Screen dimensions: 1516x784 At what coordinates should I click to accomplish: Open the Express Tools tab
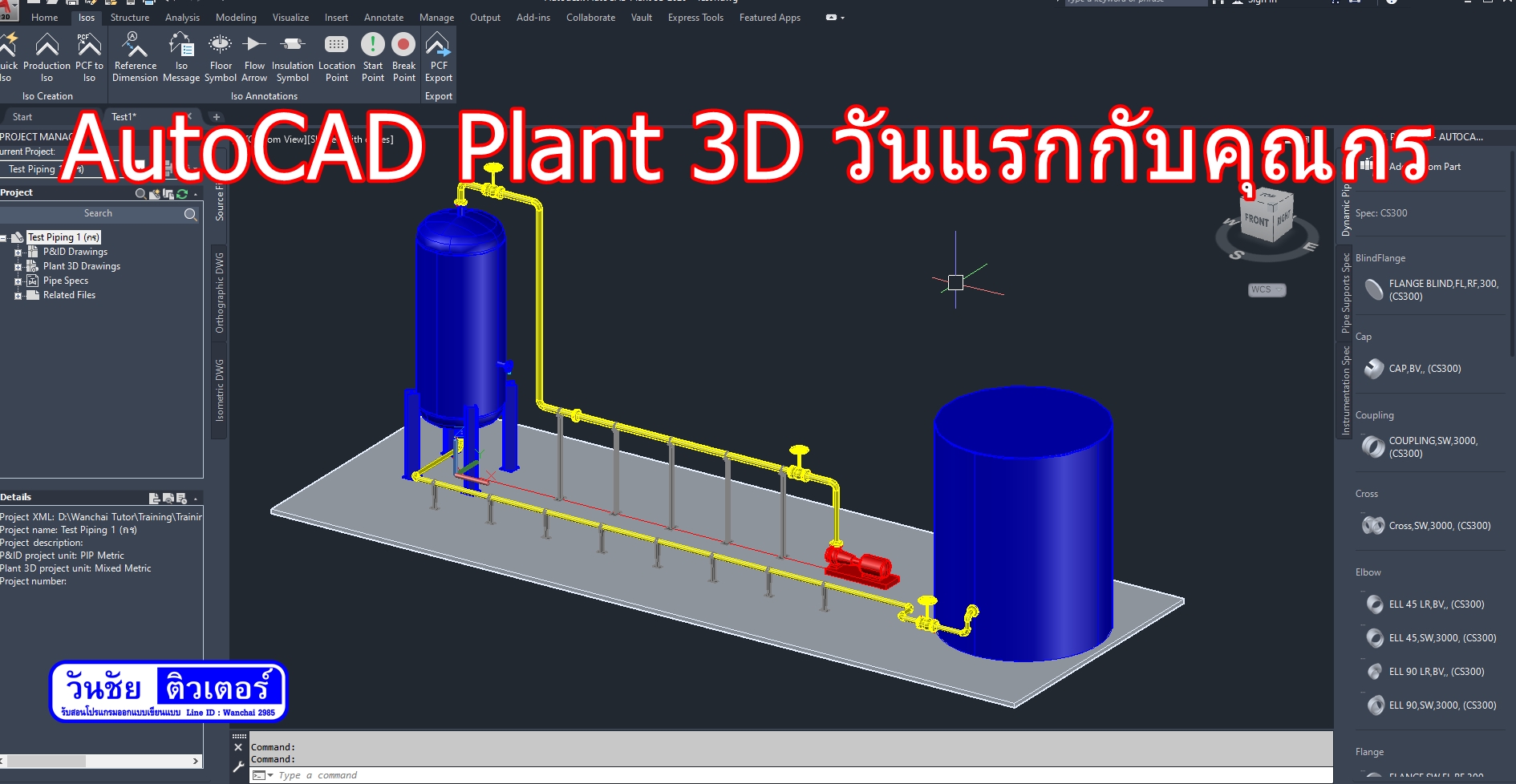coord(695,18)
